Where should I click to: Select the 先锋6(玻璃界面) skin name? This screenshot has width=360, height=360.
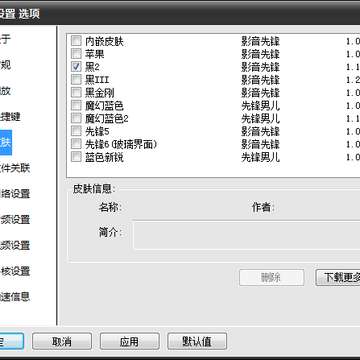click(121, 144)
